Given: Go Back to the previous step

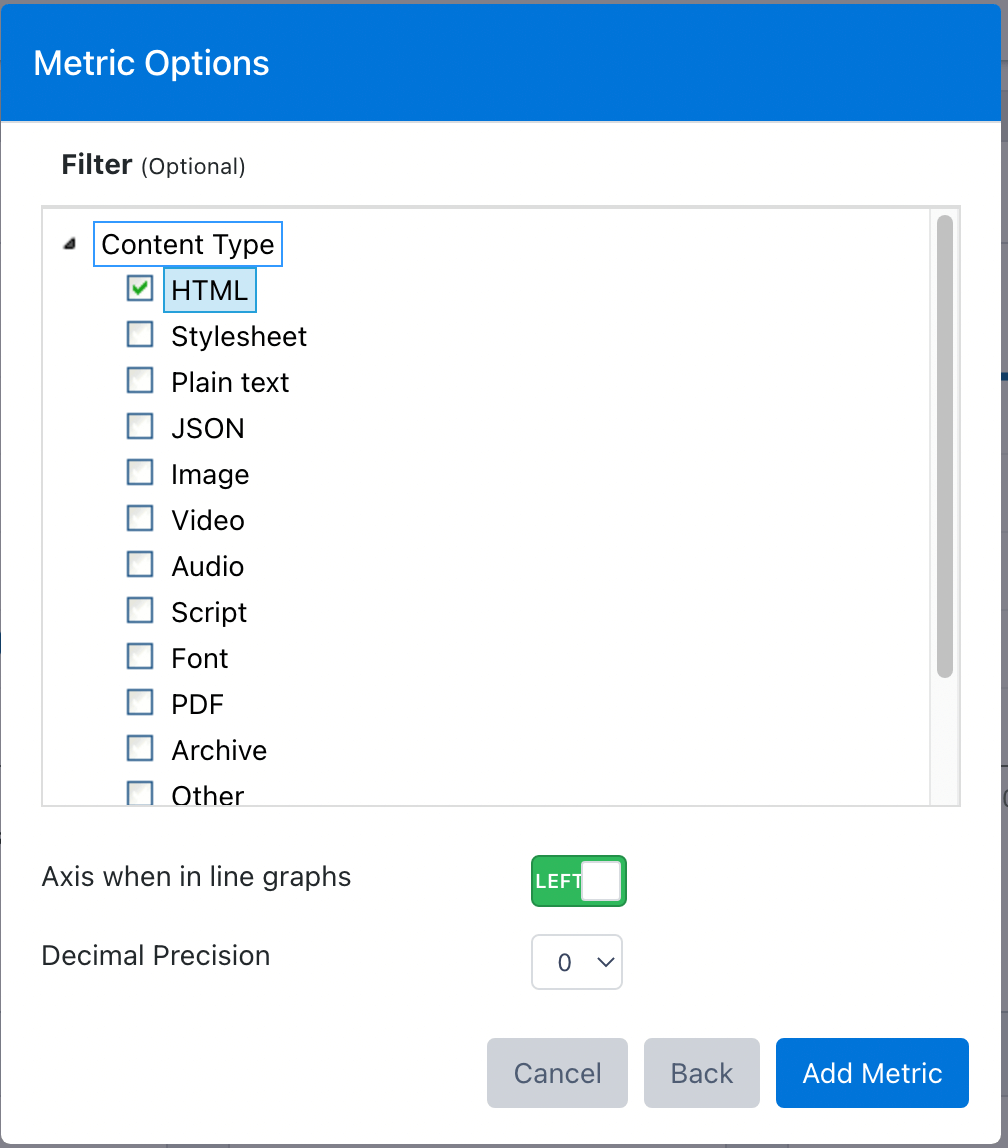Looking at the screenshot, I should pos(701,1073).
